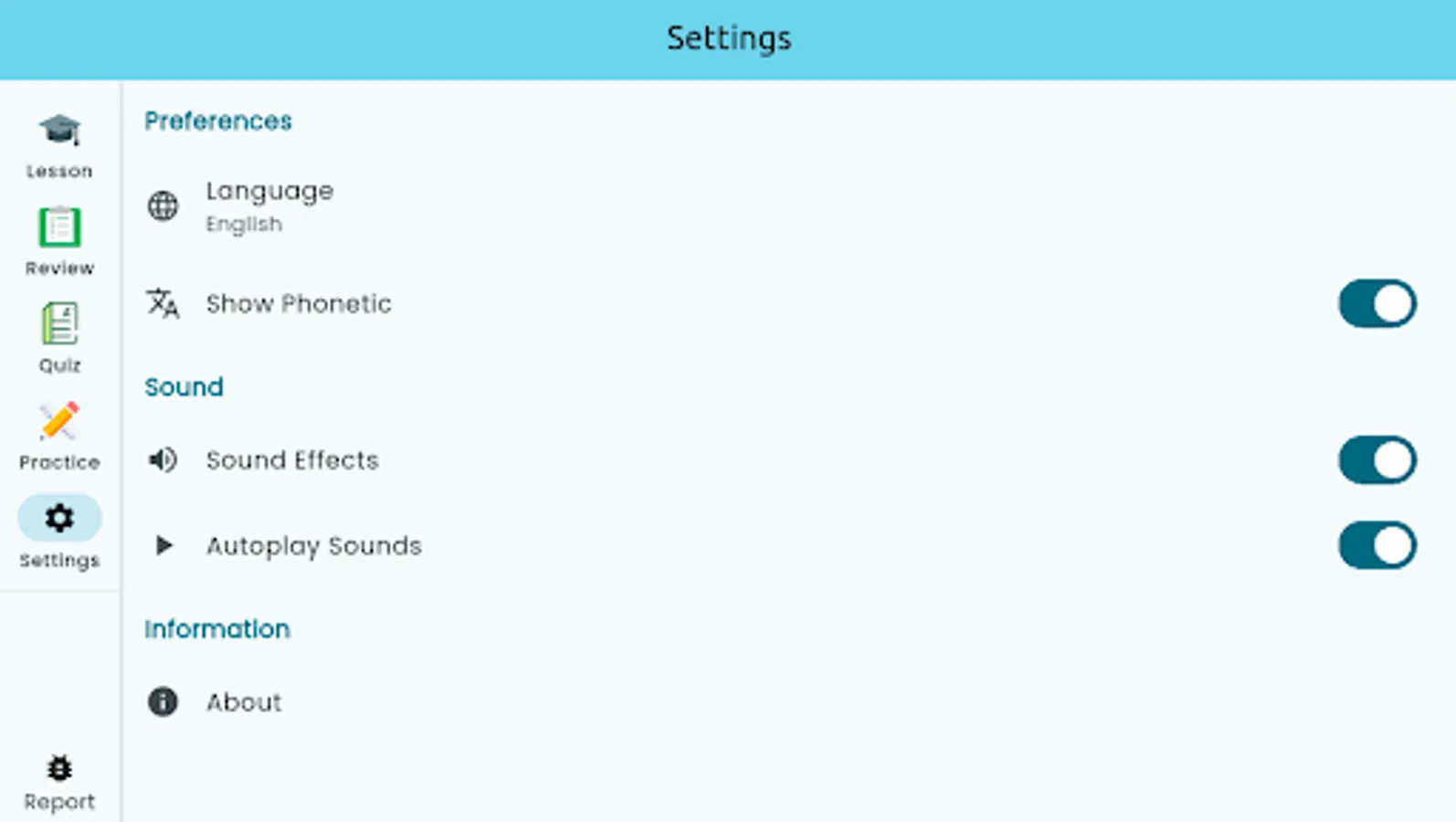Screen dimensions: 1456x822
Task: Click the Settings title bar
Action: (x=728, y=38)
